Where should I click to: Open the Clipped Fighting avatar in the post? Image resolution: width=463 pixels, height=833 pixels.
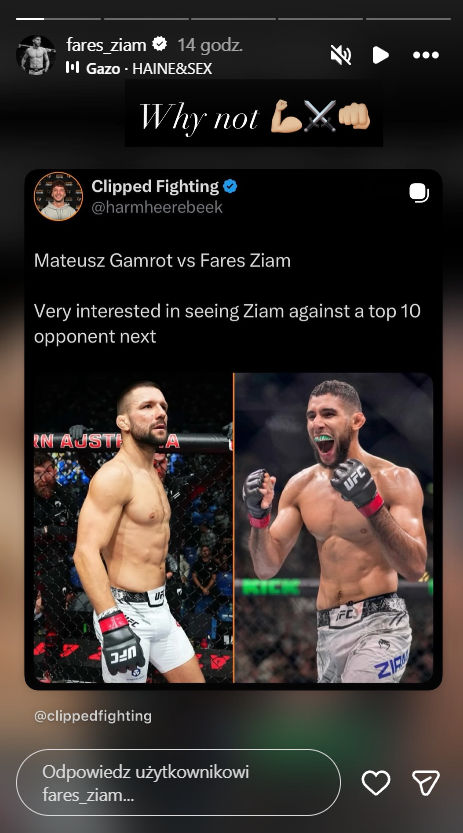(x=58, y=196)
